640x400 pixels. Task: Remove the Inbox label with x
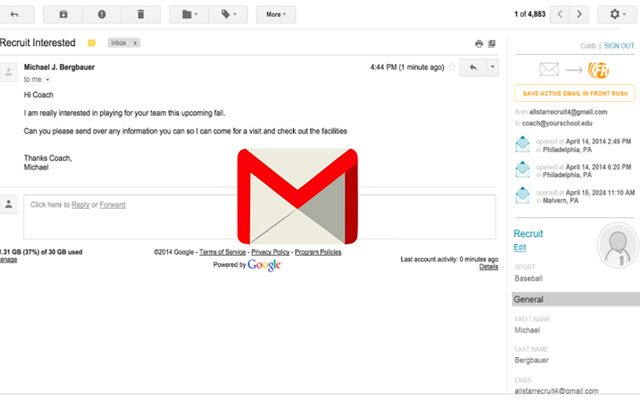pos(135,43)
